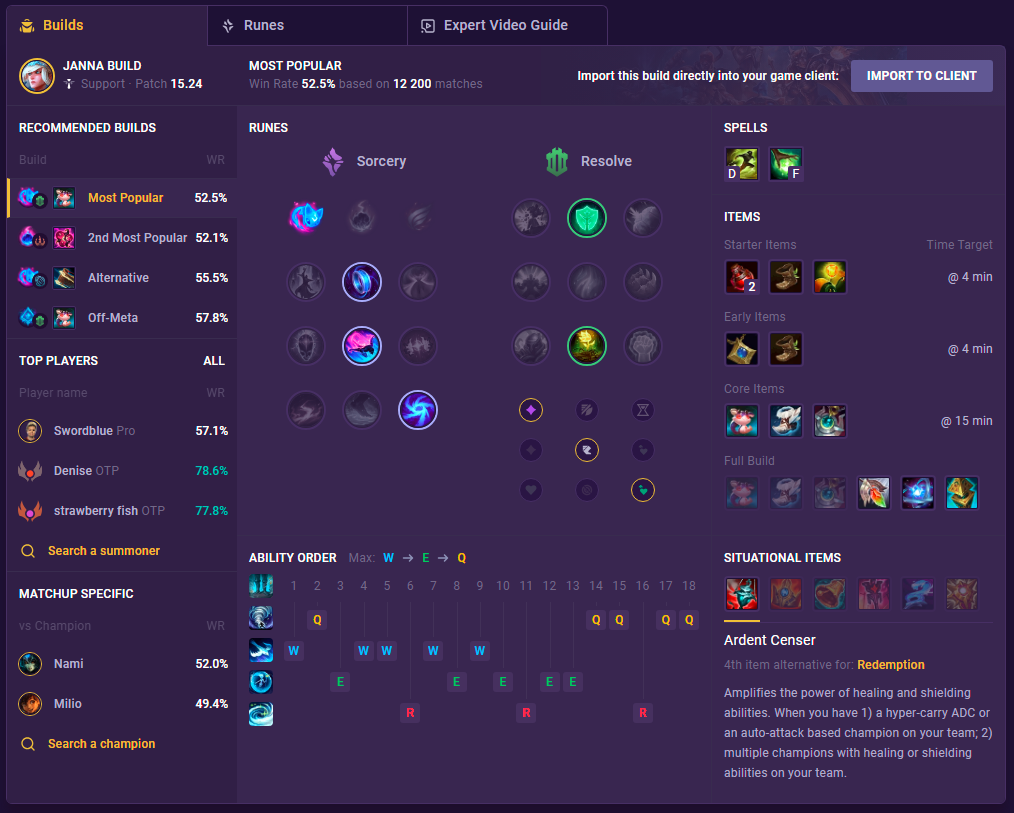Select the 2nd Most Popular build

(x=122, y=238)
